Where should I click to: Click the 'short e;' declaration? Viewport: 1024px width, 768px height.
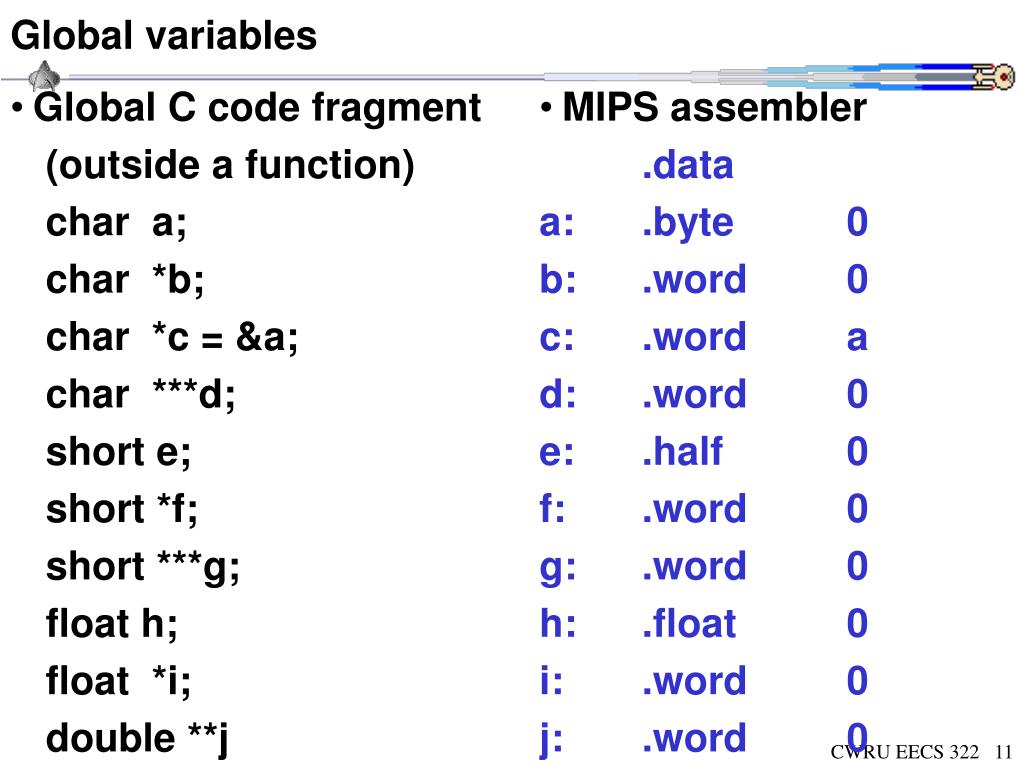click(118, 452)
